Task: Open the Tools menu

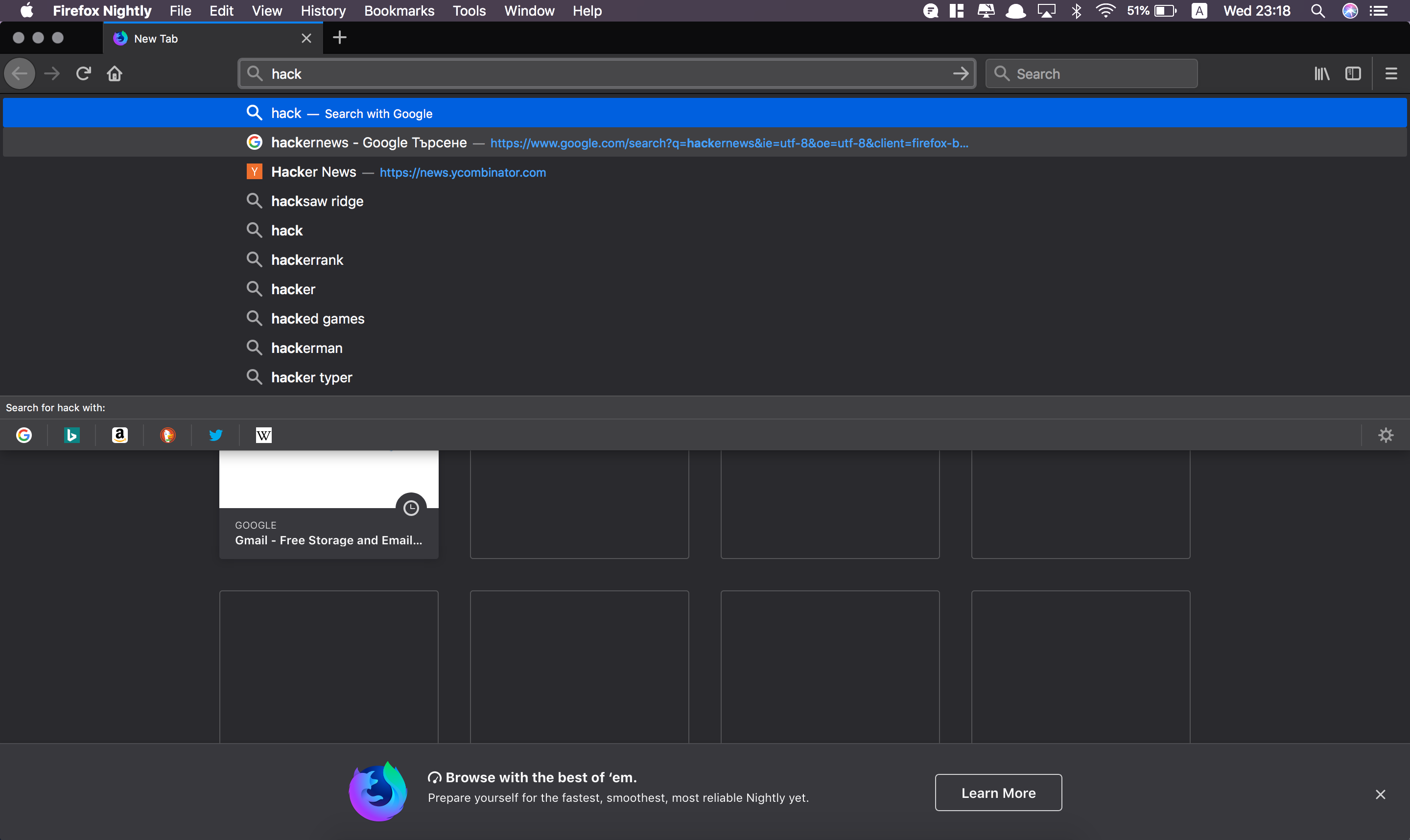Action: tap(469, 11)
